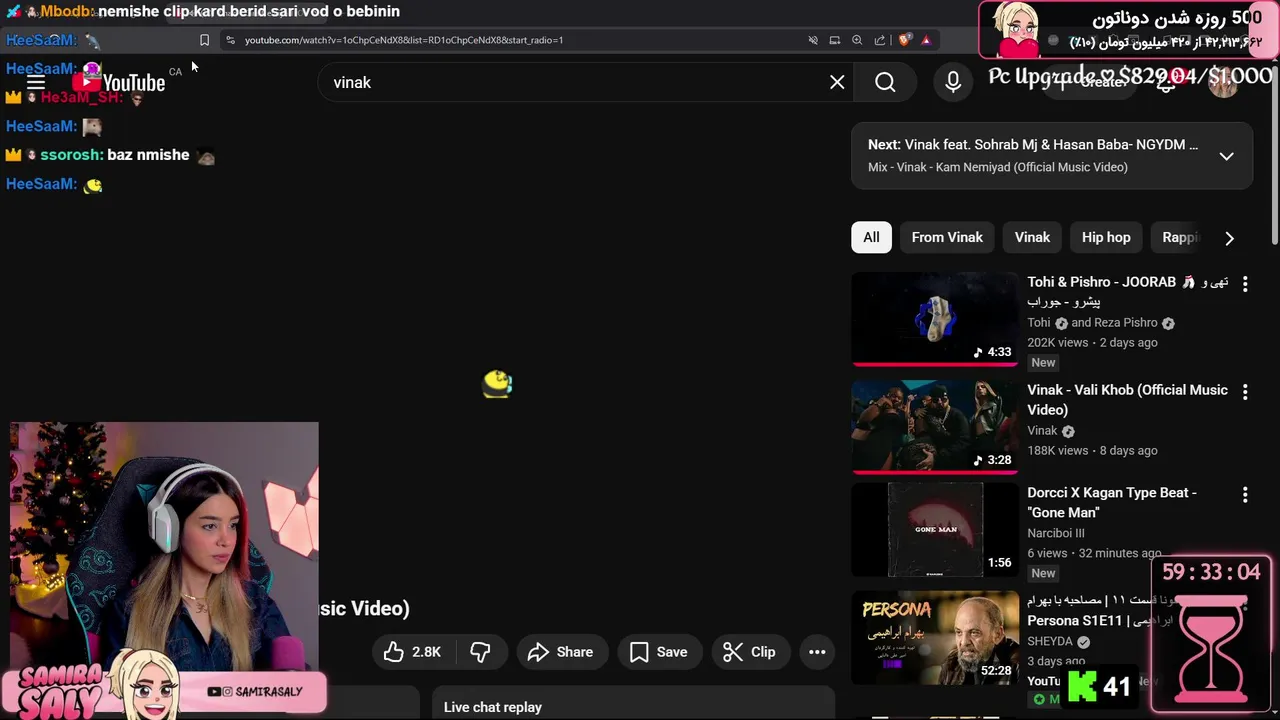
Task: Open the Tohi channel name link
Action: [x=1038, y=323]
